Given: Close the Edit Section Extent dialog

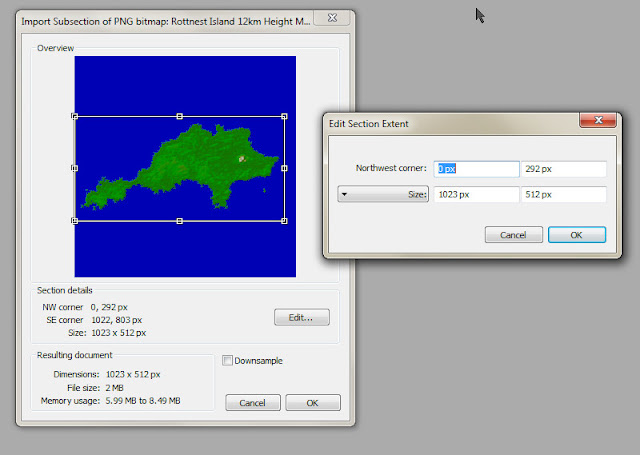Looking at the screenshot, I should 598,120.
